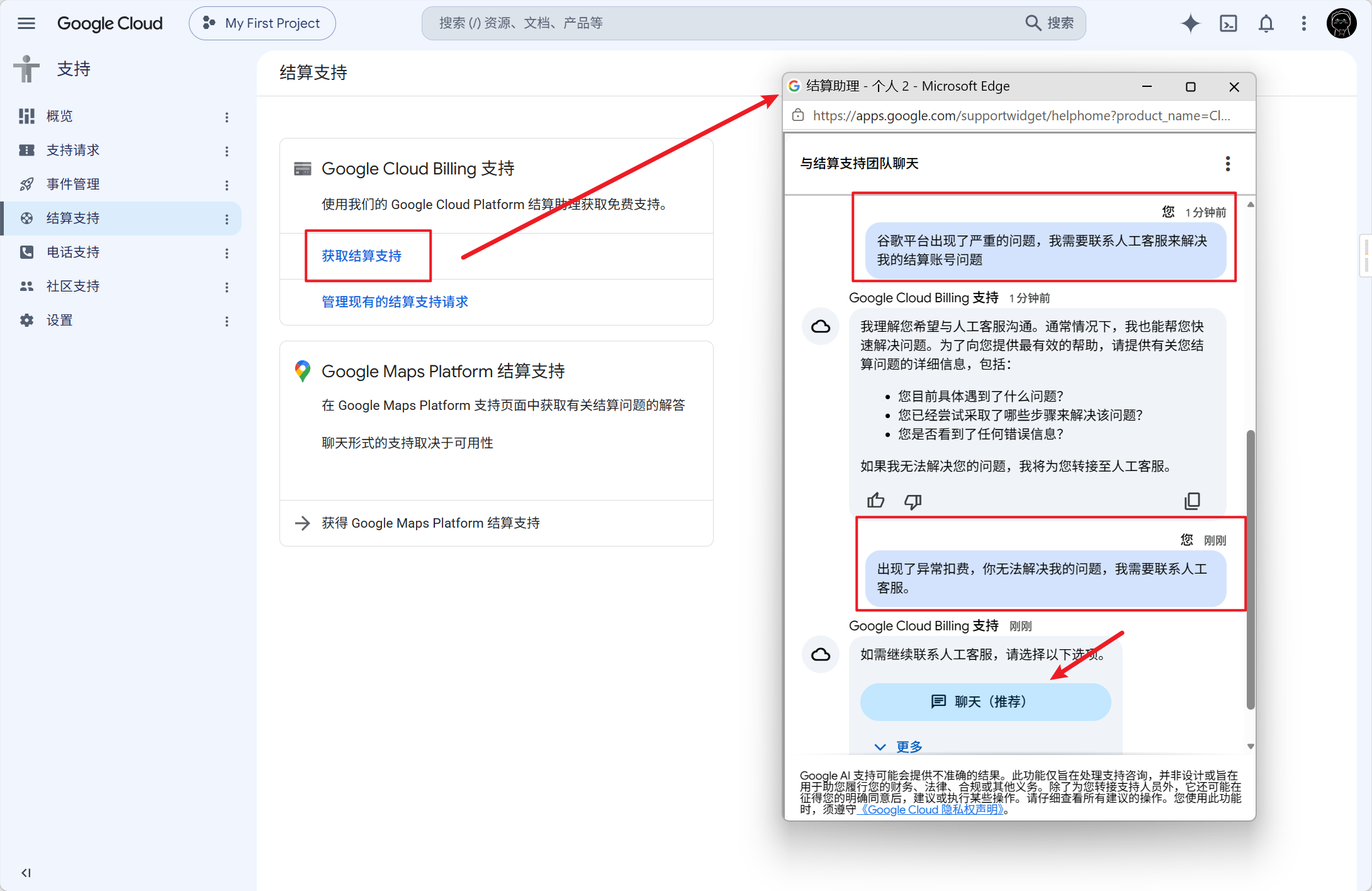This screenshot has height=891, width=1372.
Task: Select 结算支持 in the sidebar
Action: pyautogui.click(x=121, y=218)
